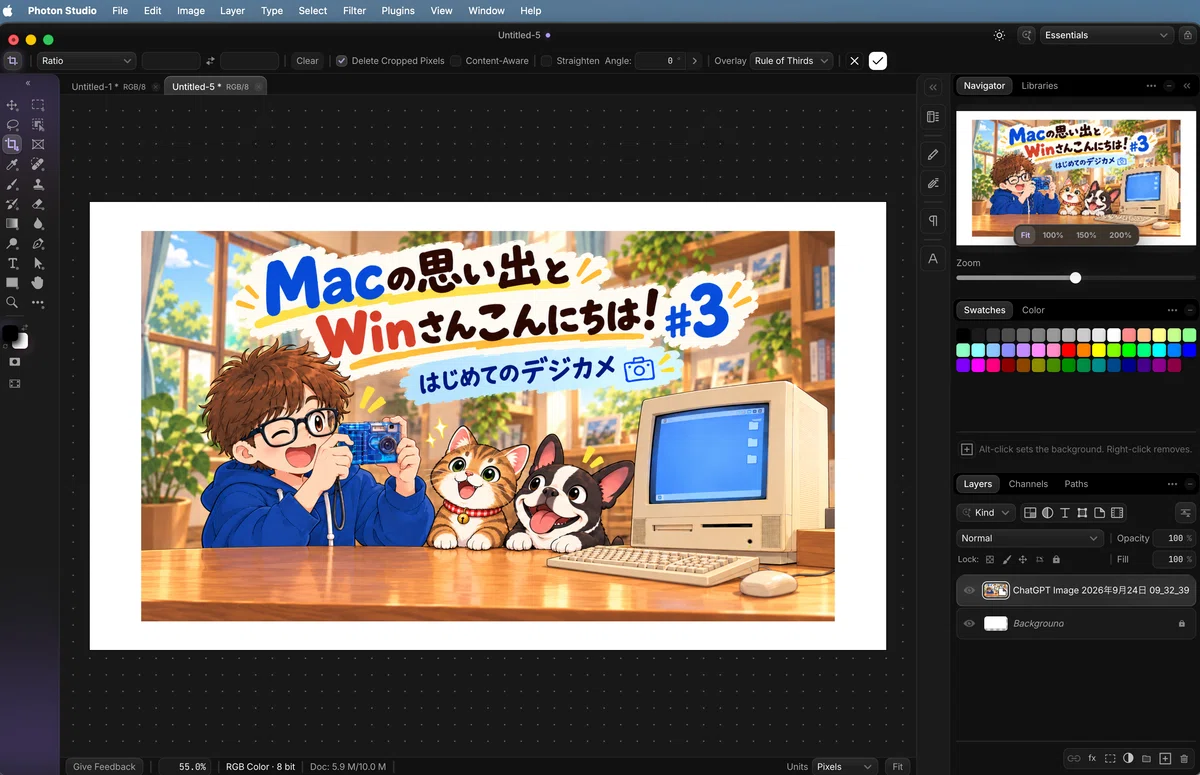Add layer style with fx icon

click(1092, 759)
